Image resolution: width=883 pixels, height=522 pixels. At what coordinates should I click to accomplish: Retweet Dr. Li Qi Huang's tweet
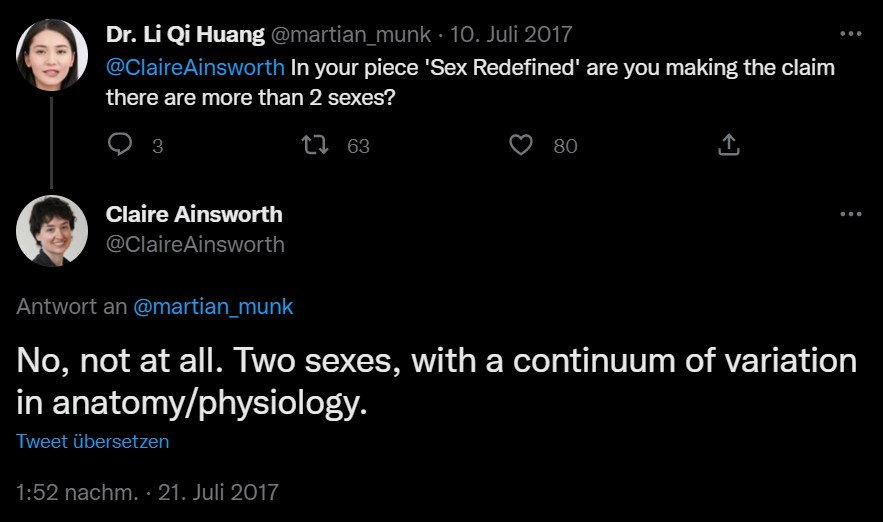click(315, 145)
